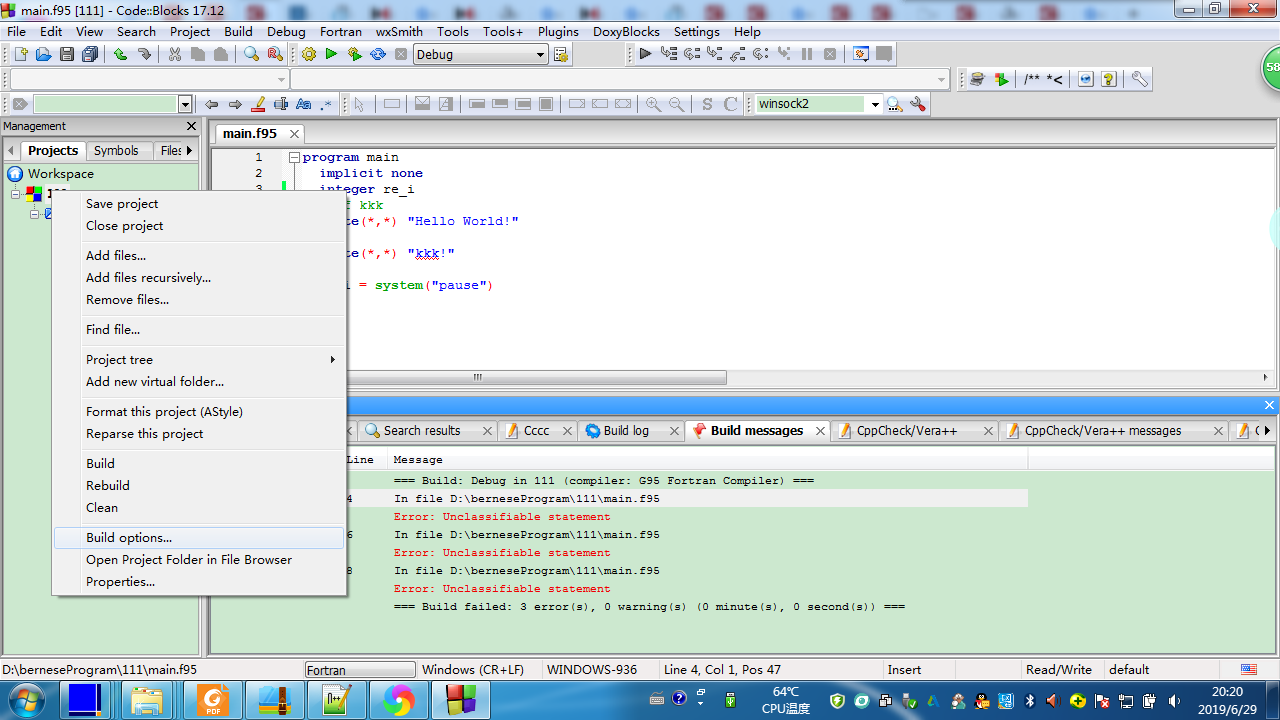This screenshot has height=720, width=1280.
Task: Open the wxSmith menu
Action: (399, 31)
